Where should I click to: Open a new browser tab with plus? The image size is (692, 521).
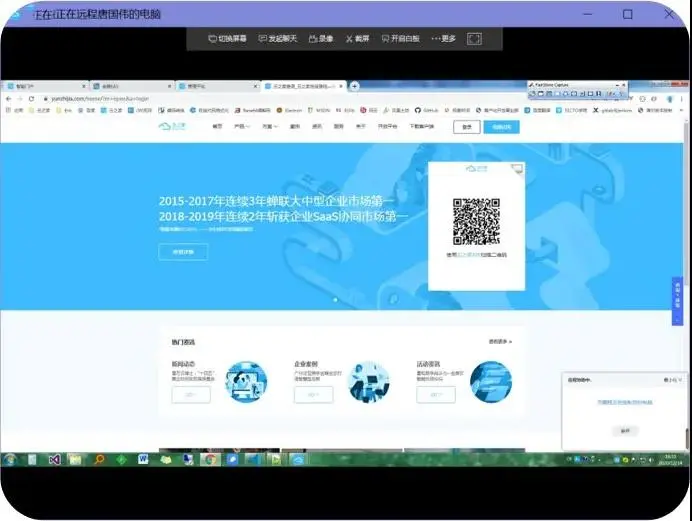(x=354, y=86)
